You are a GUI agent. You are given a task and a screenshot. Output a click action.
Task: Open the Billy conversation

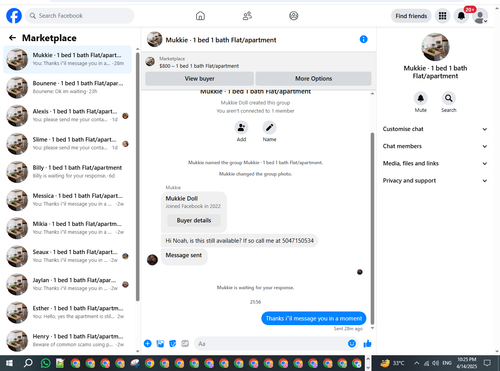[67, 172]
